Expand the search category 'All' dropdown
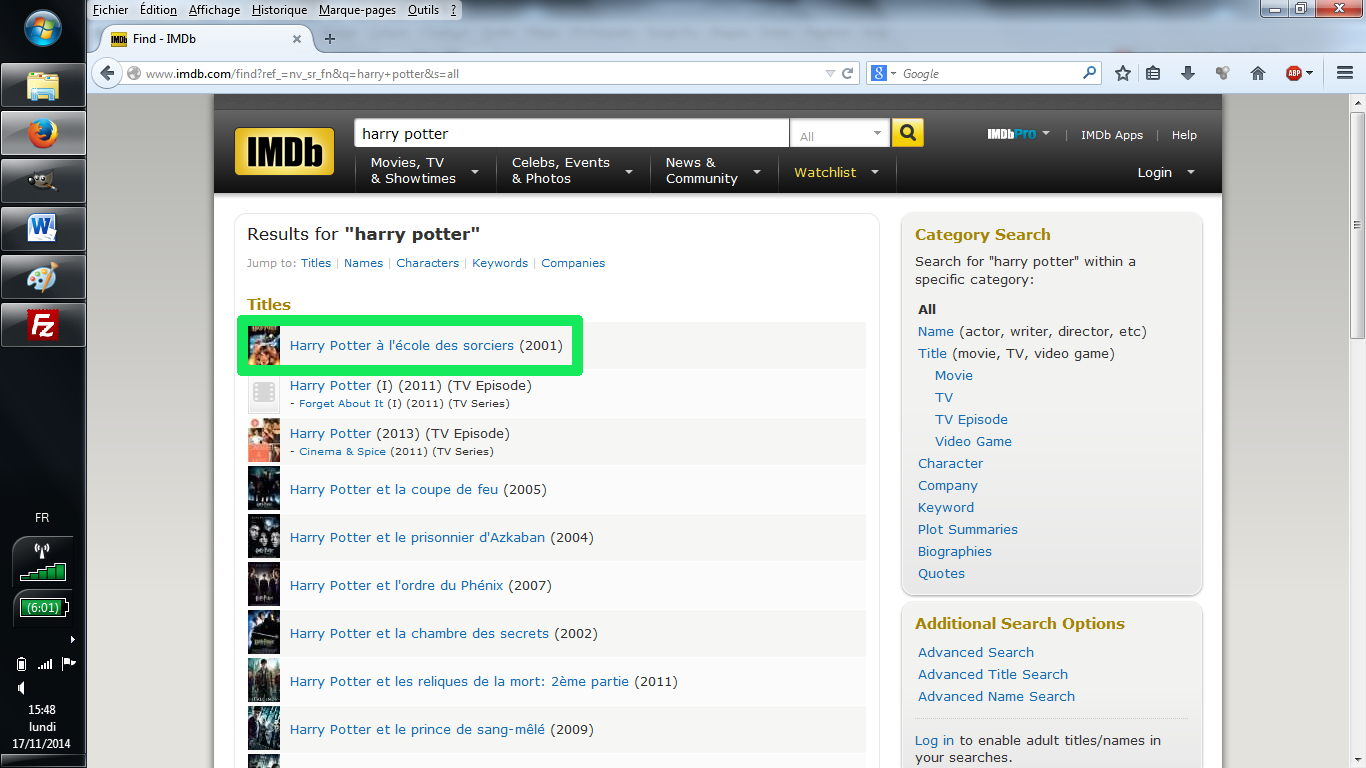Screen dimensions: 1366x768 (840, 135)
